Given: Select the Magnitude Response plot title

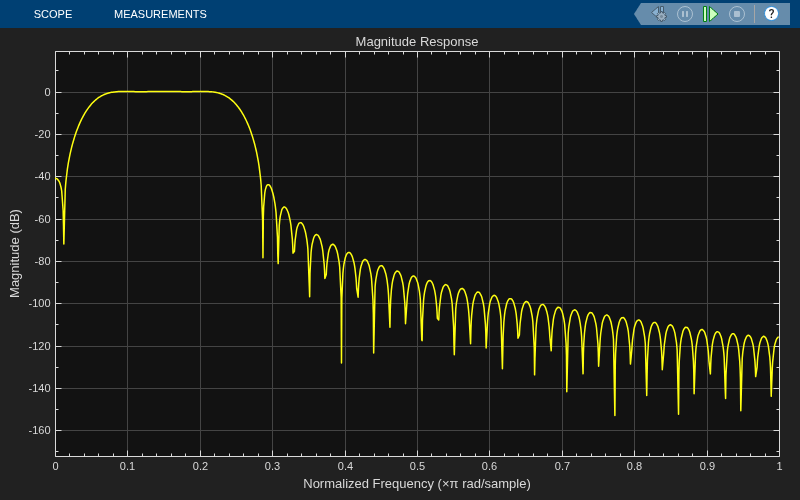Looking at the screenshot, I should [417, 42].
